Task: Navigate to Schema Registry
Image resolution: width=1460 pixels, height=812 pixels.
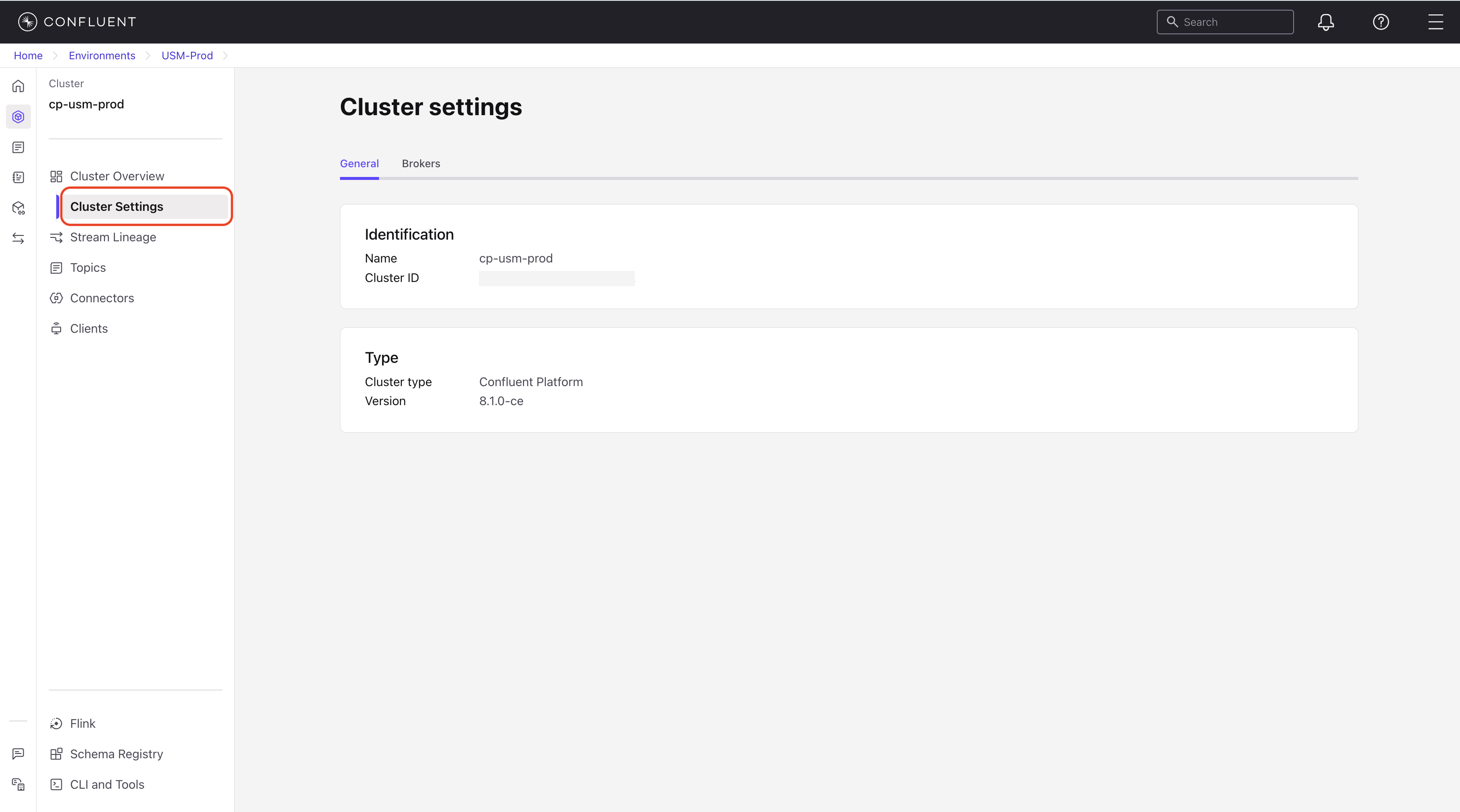Action: pyautogui.click(x=116, y=754)
